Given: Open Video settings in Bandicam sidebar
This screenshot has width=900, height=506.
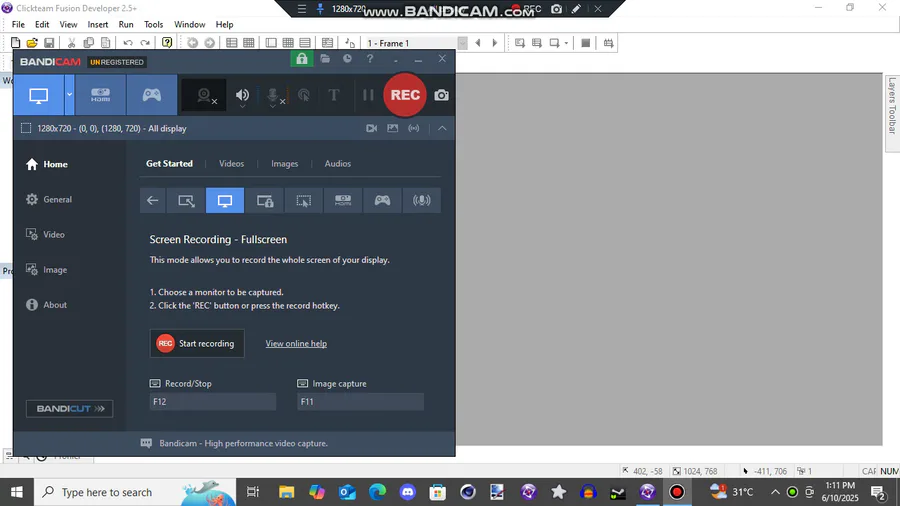Looking at the screenshot, I should click(45, 234).
